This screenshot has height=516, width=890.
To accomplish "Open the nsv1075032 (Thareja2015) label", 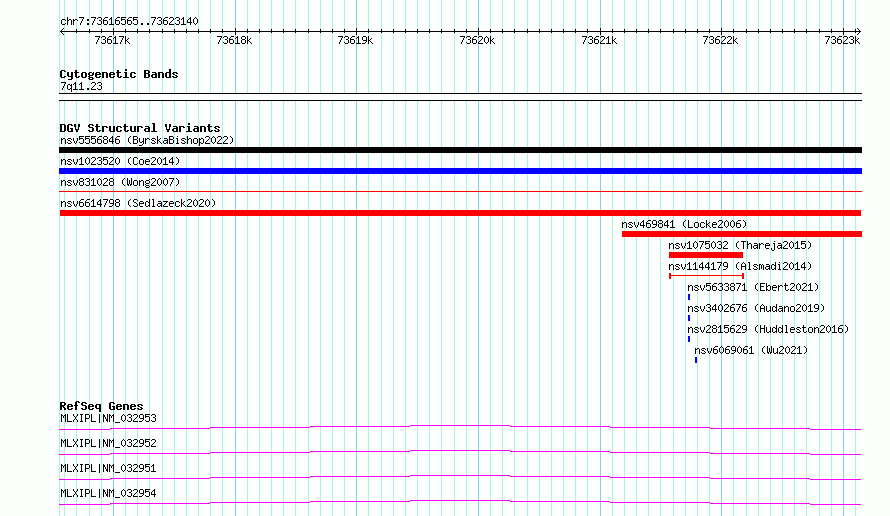I will [740, 245].
